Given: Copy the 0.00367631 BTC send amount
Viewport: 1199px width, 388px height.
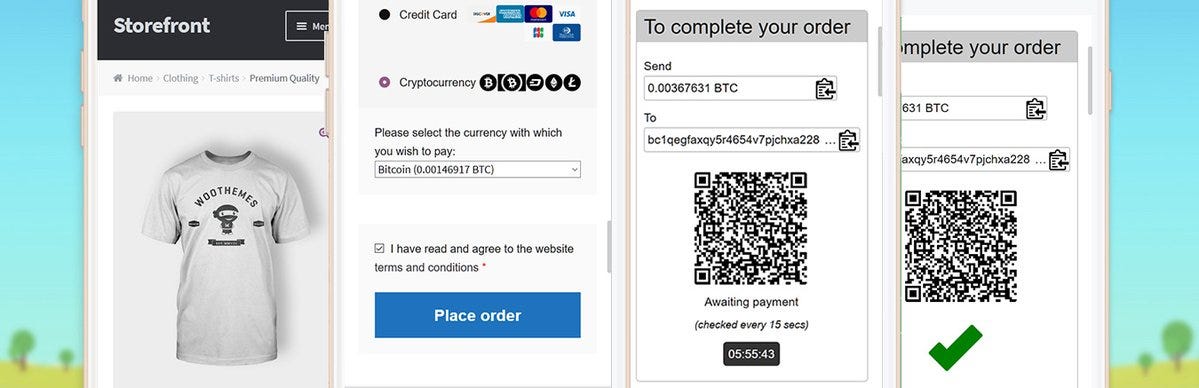Looking at the screenshot, I should click(x=825, y=89).
